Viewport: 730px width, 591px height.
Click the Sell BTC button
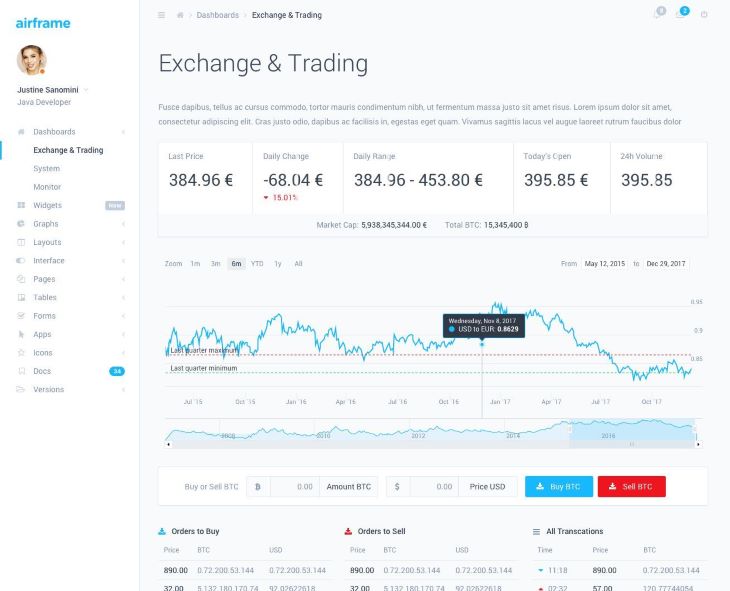click(x=631, y=487)
